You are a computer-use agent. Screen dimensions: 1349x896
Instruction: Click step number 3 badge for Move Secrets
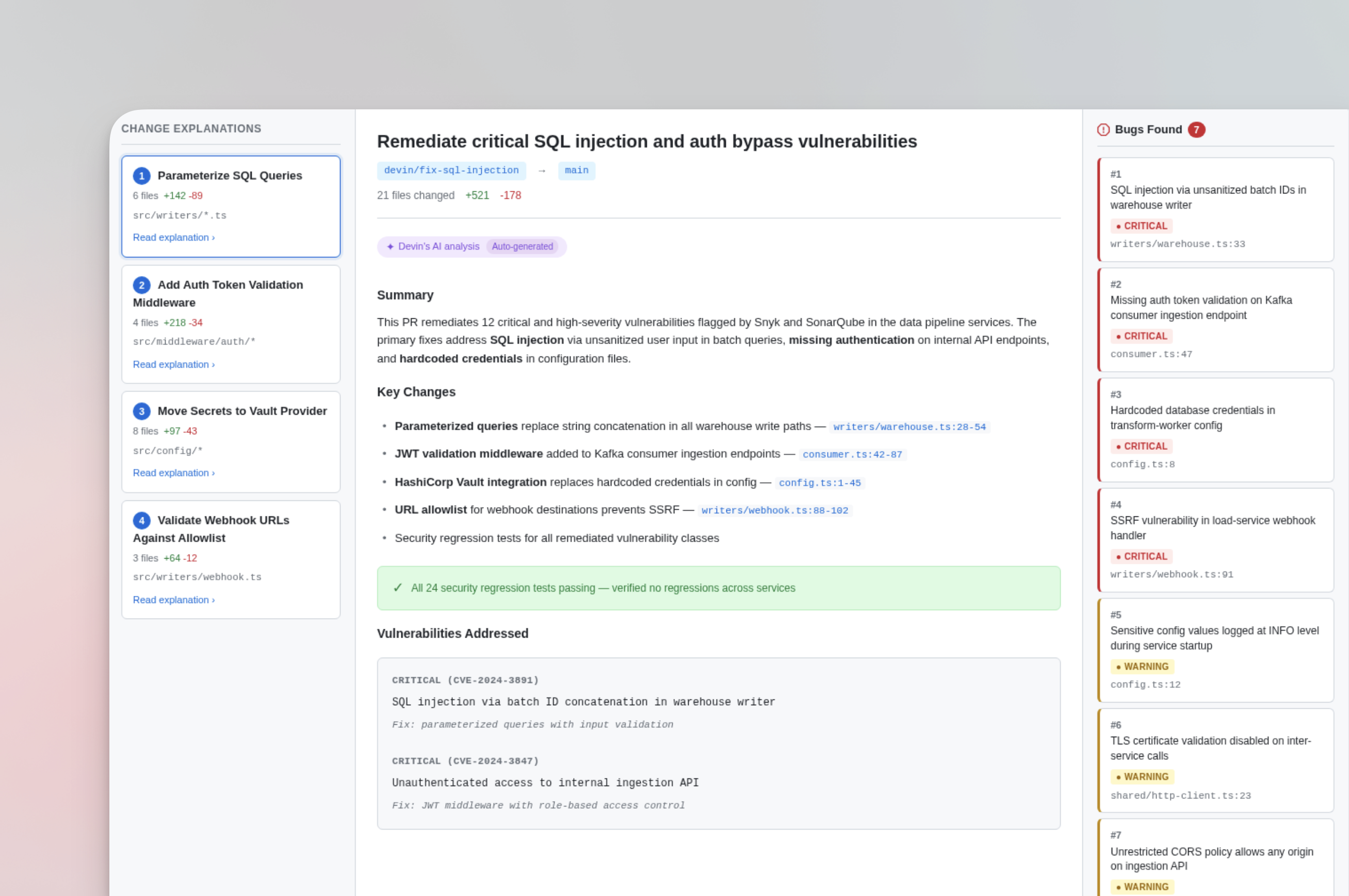point(142,411)
